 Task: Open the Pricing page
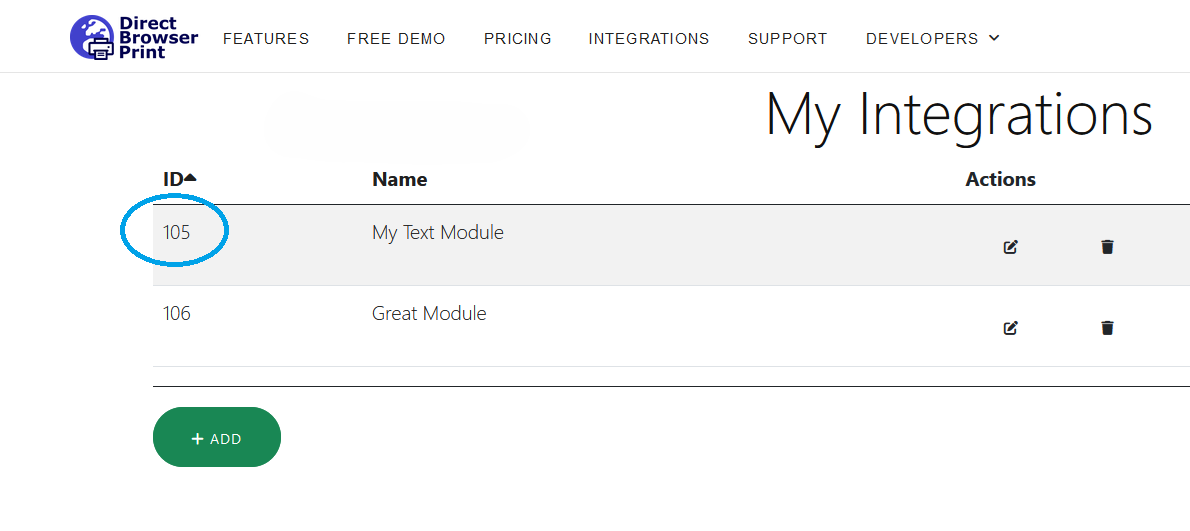click(x=518, y=39)
